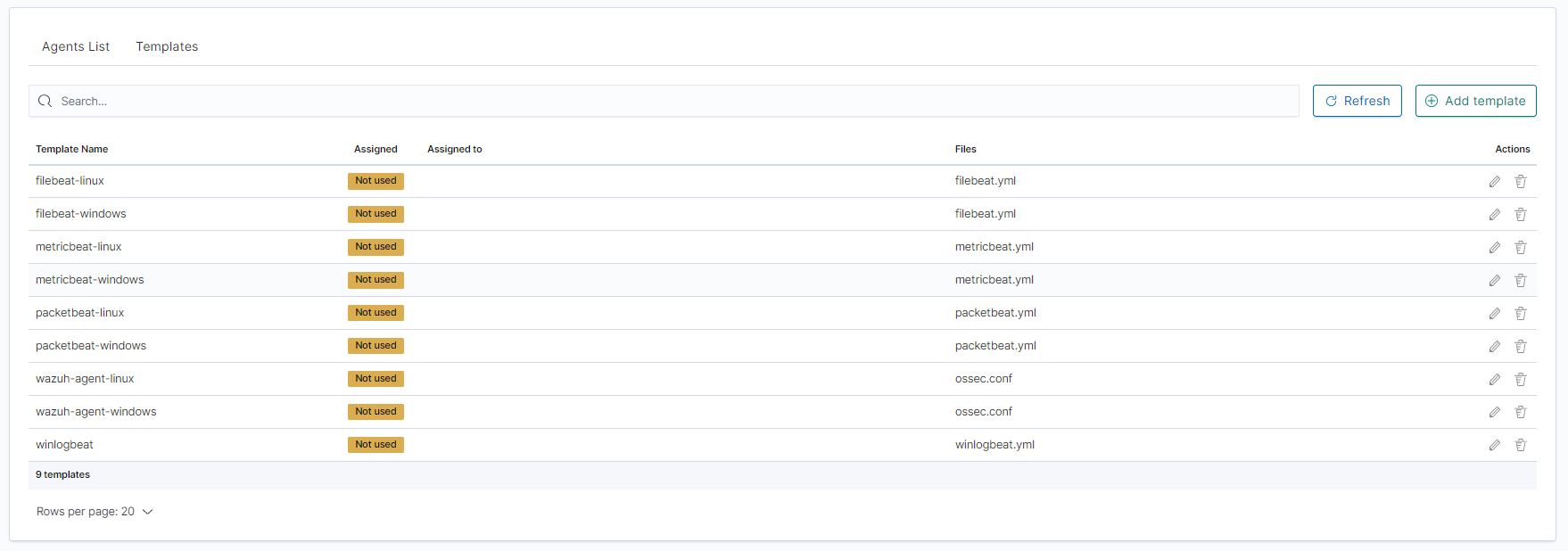Delete the winlogbeat template

(1521, 446)
